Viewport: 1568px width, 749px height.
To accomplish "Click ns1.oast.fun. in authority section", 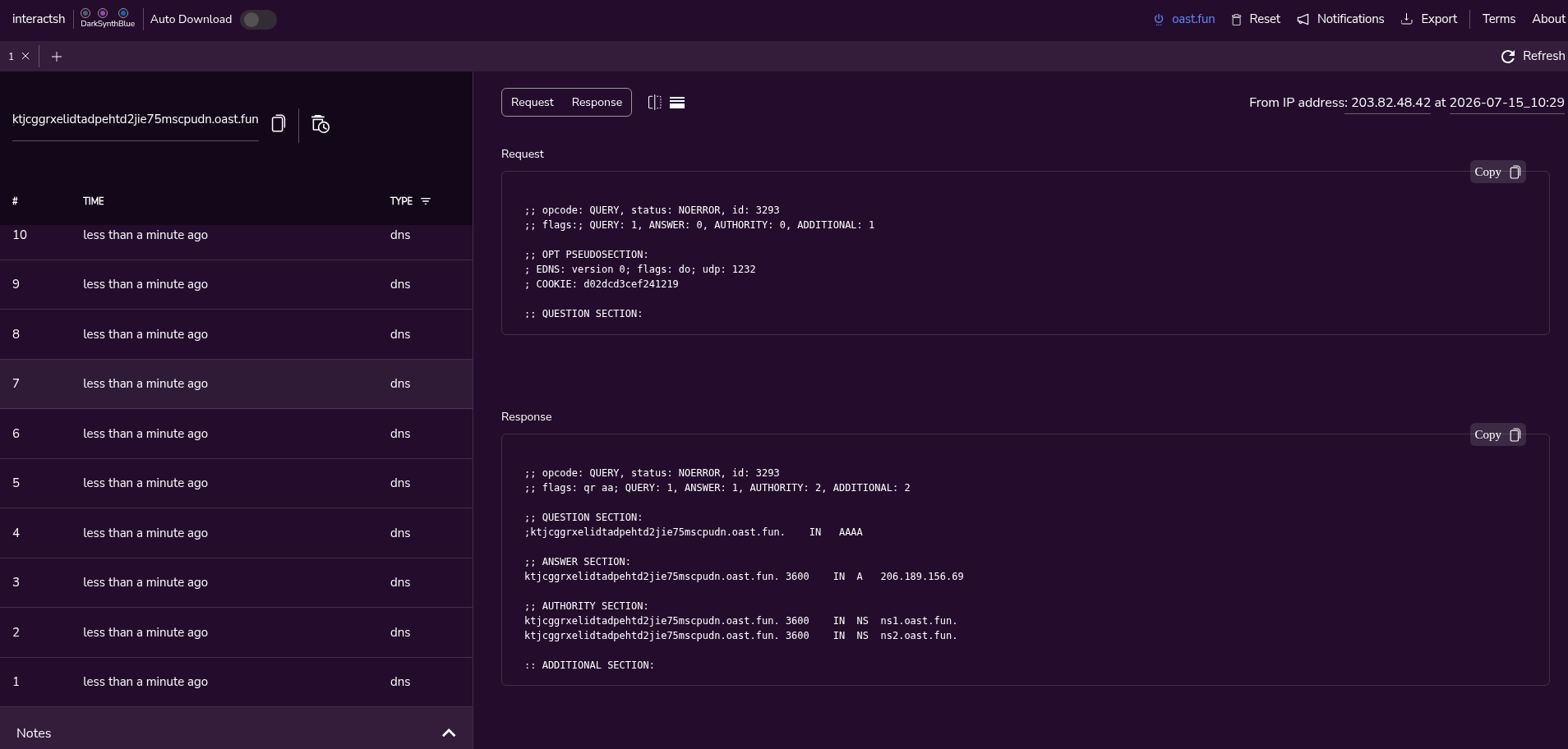I will click(x=919, y=621).
